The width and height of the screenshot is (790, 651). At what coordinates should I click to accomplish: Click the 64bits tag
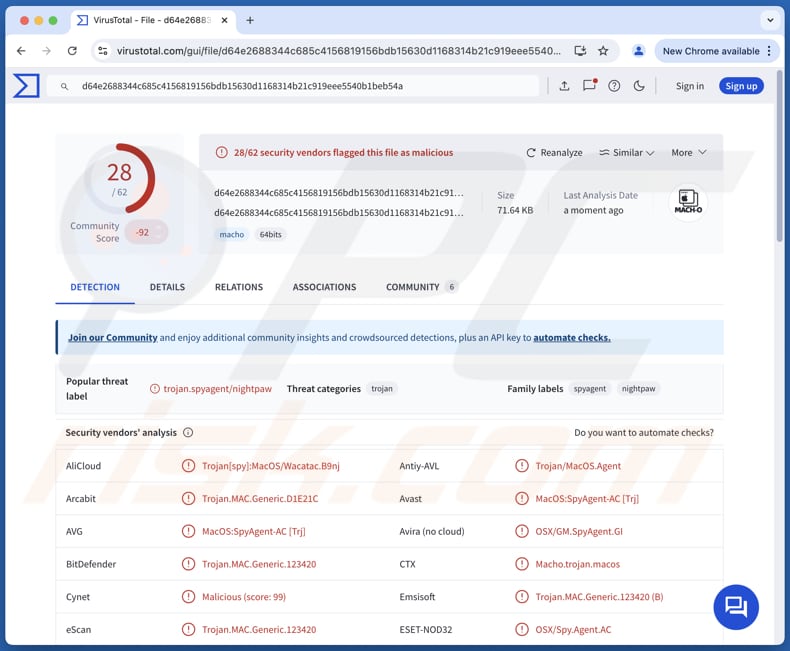(271, 234)
